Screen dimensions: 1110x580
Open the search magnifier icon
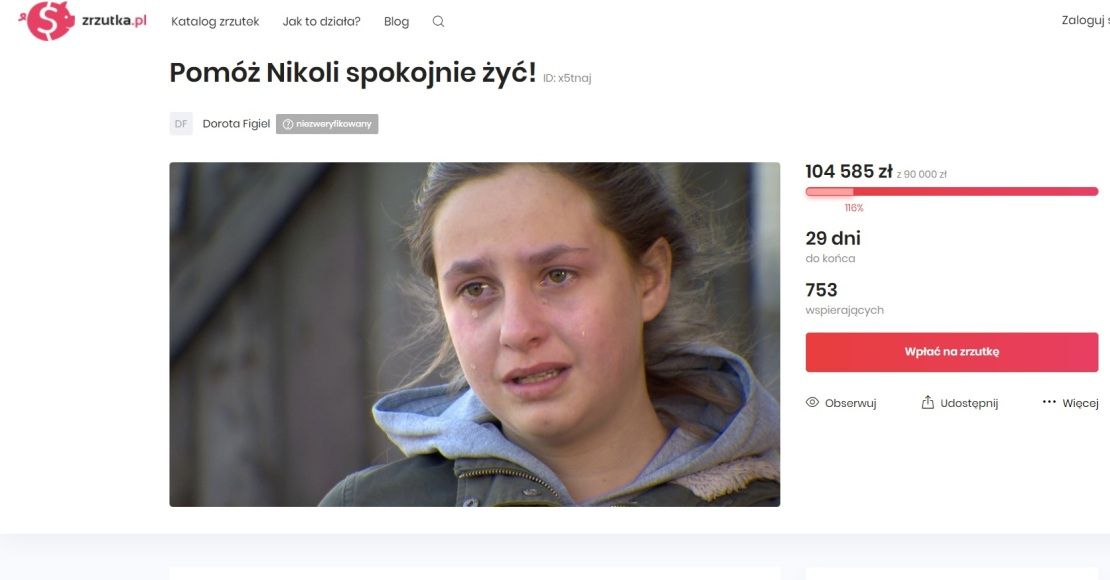point(438,21)
